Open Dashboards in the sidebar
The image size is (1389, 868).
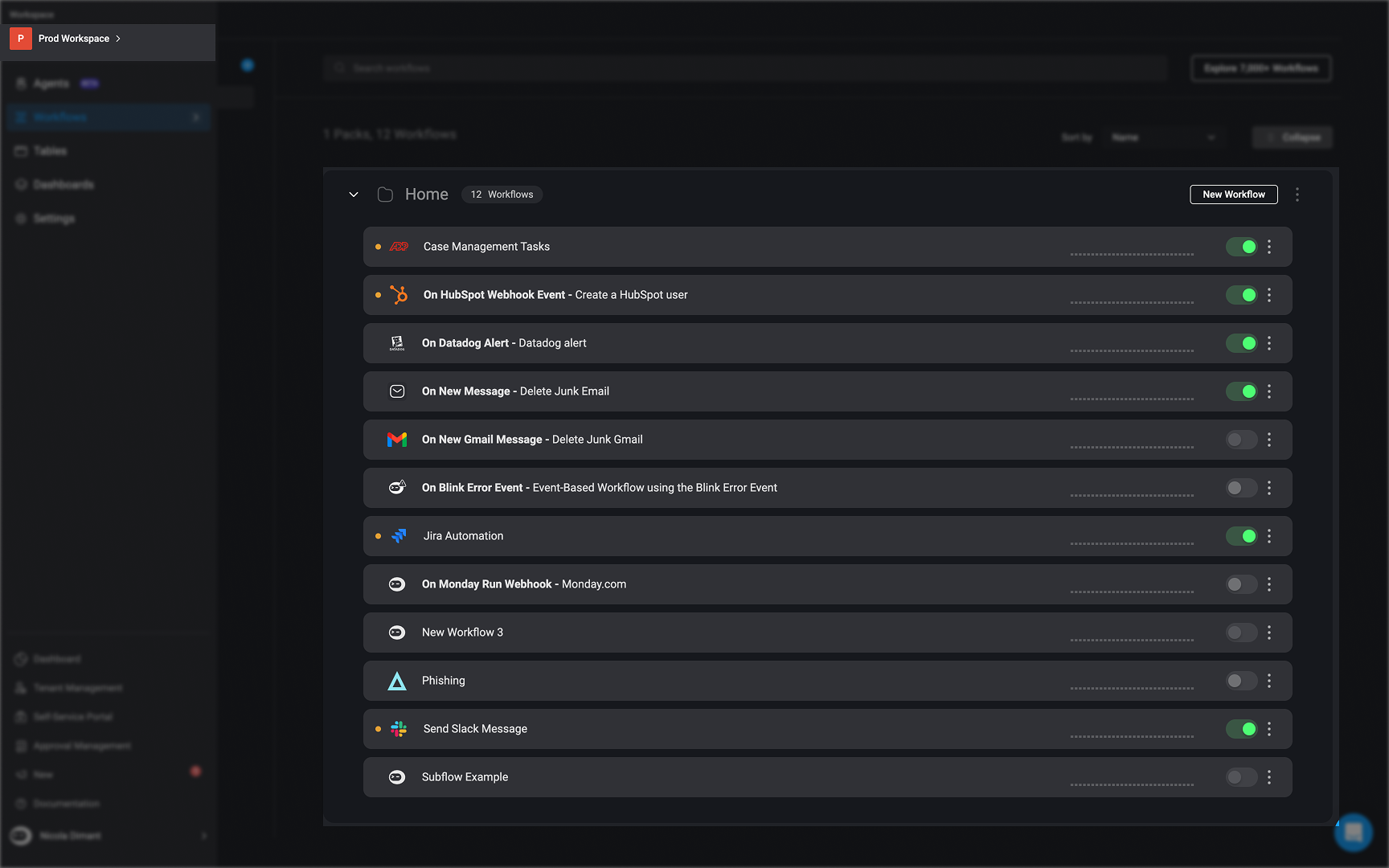pos(64,185)
